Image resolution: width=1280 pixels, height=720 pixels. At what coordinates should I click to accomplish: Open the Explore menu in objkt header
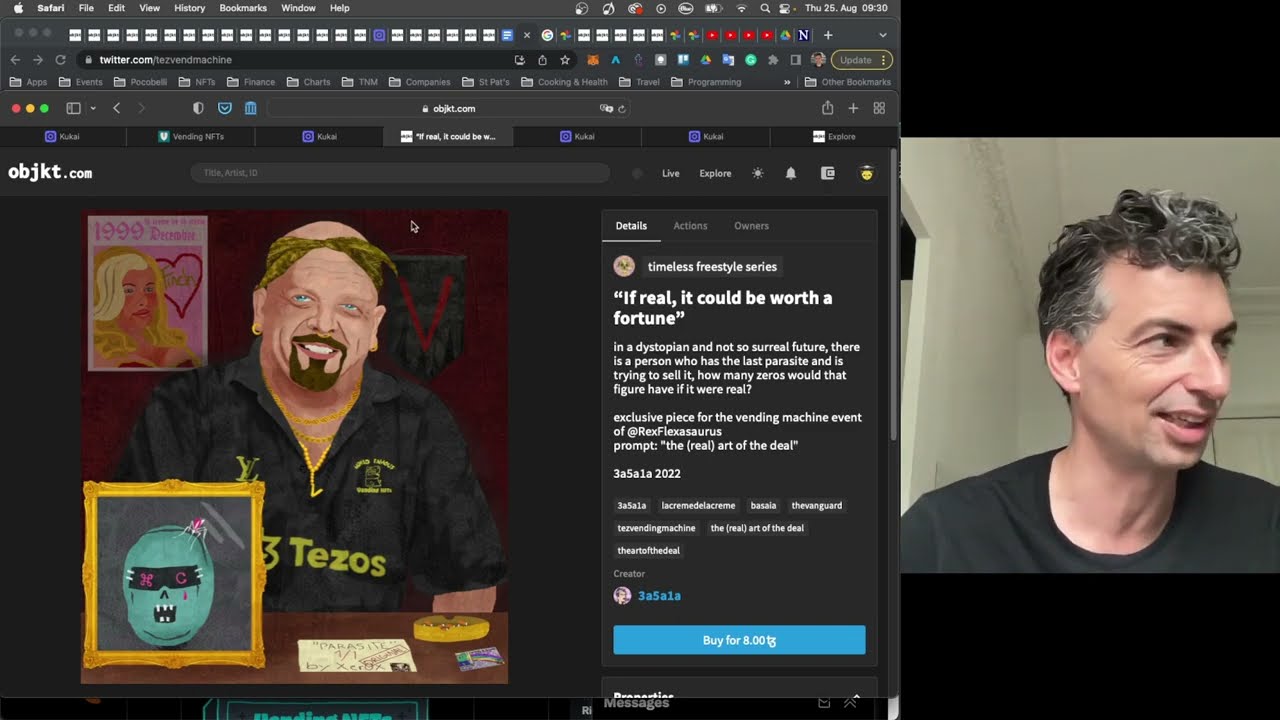[x=715, y=173]
